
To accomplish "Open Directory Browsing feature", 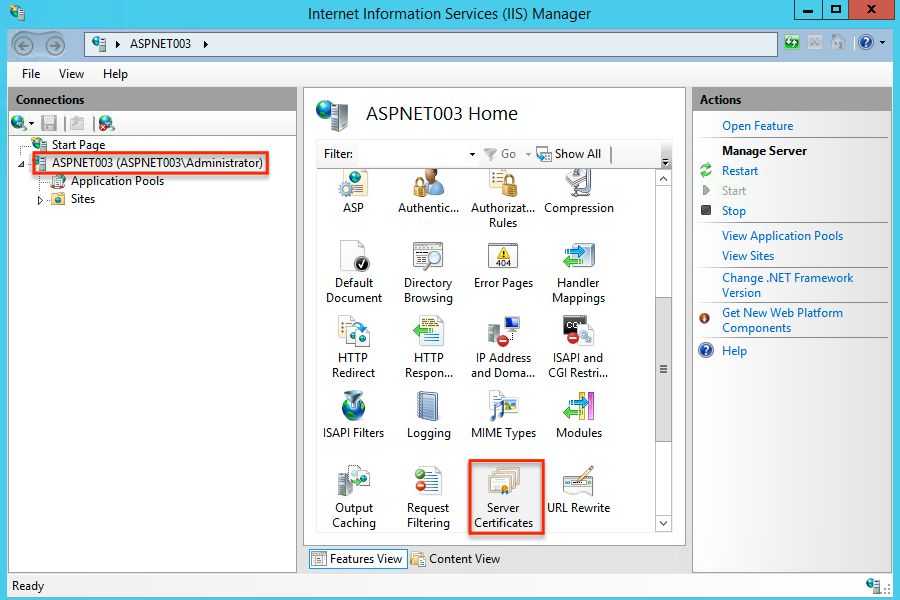I will (x=428, y=272).
